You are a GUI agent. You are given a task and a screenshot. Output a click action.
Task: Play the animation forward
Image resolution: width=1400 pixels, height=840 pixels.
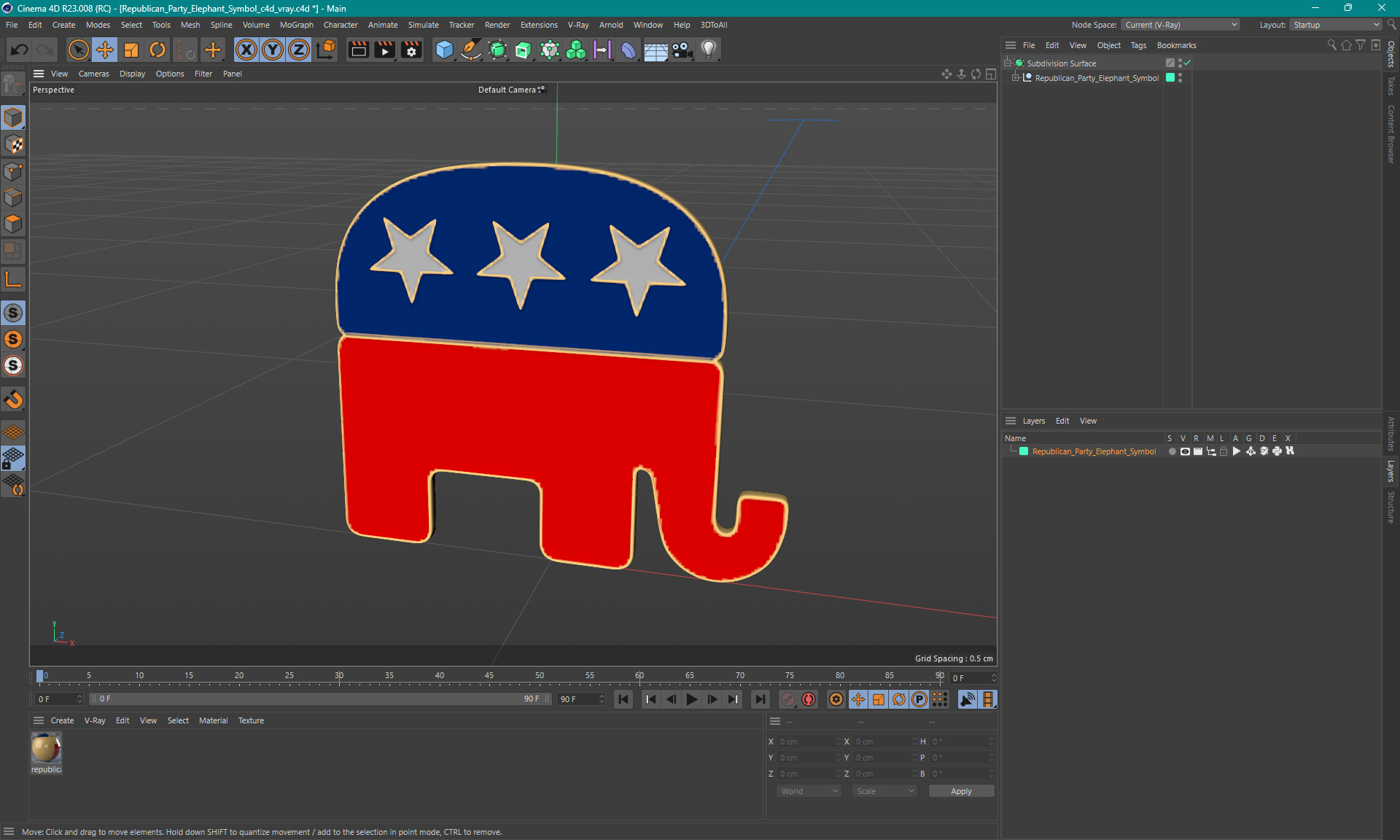(692, 699)
